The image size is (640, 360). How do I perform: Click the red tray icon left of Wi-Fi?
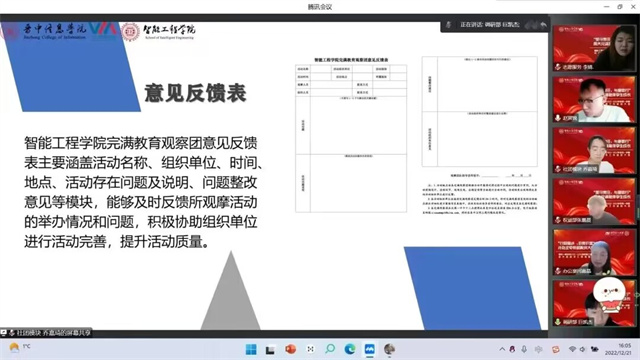(x=556, y=349)
